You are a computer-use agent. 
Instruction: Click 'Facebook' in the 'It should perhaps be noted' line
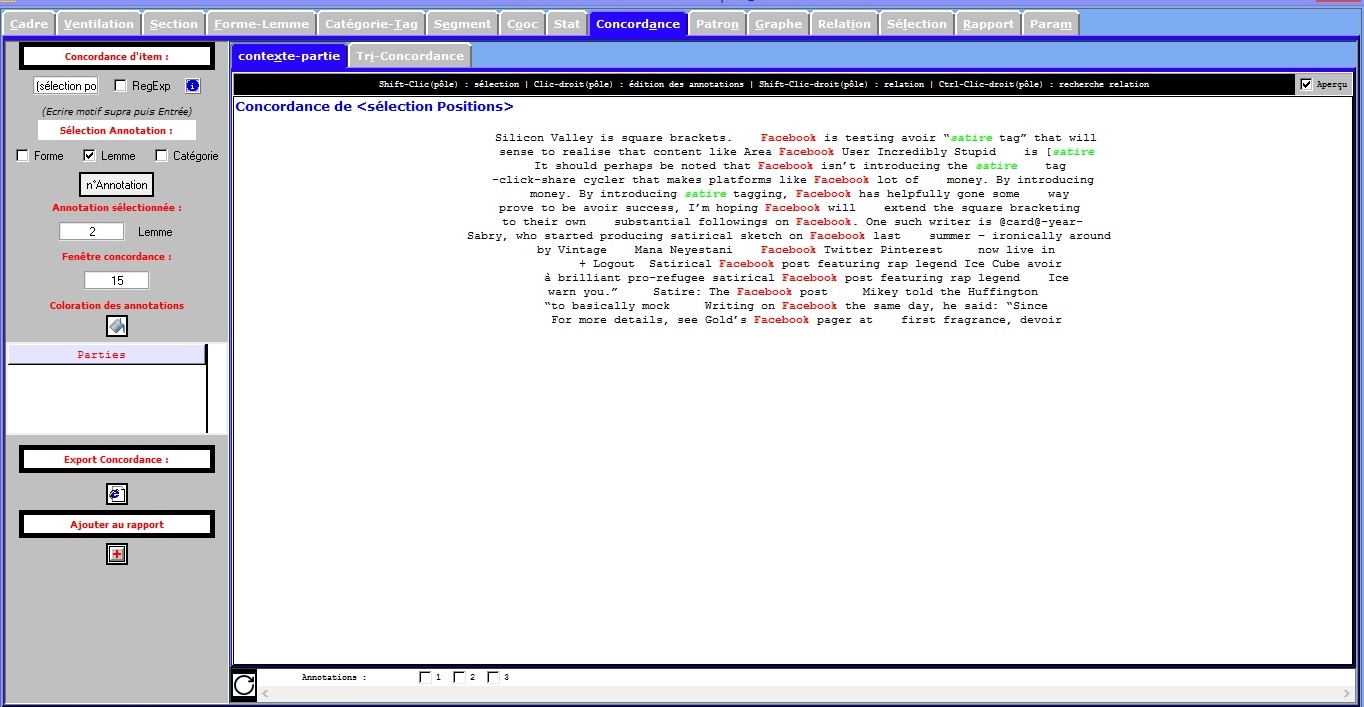click(x=786, y=166)
